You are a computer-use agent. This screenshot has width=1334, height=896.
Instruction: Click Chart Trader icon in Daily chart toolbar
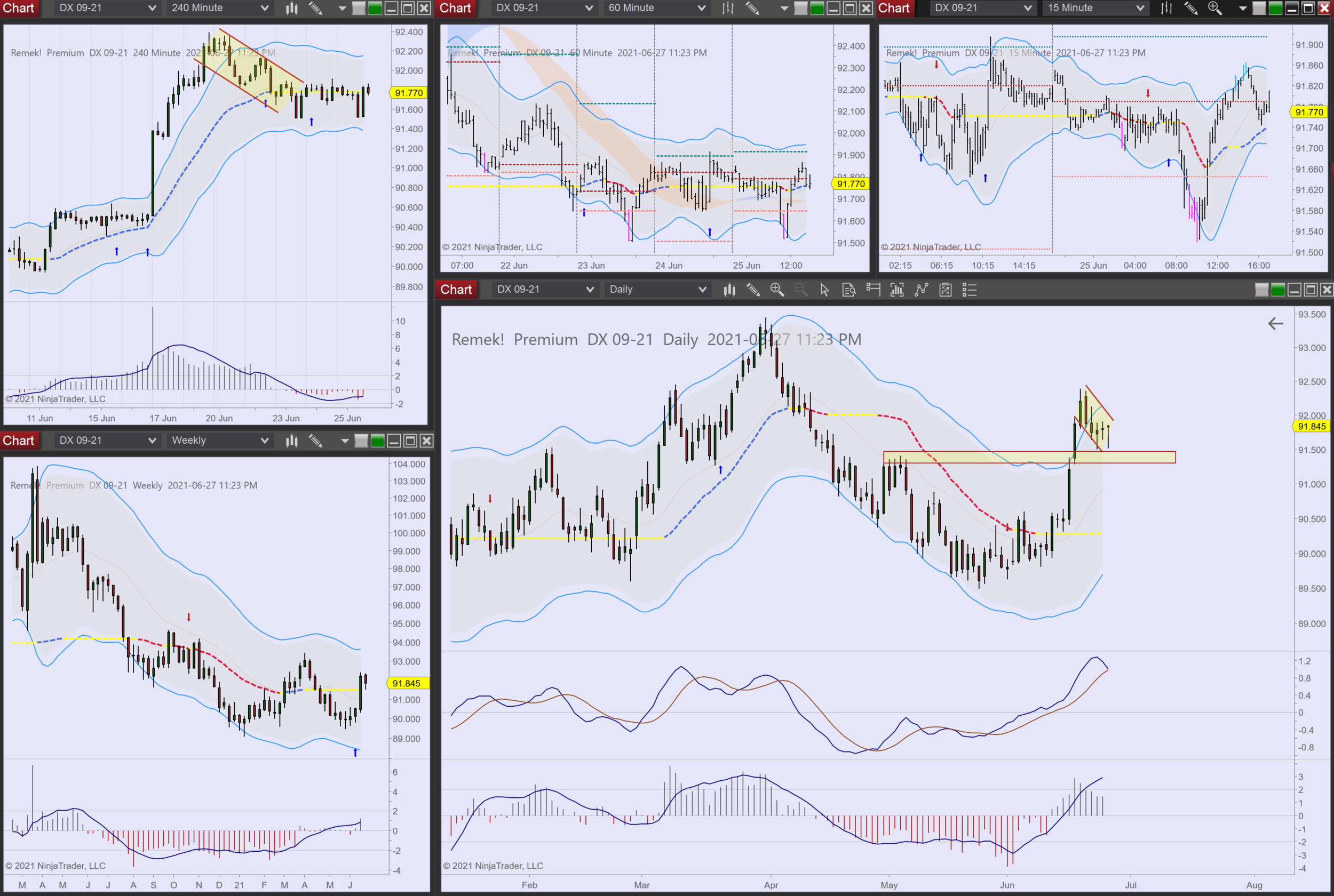point(873,290)
